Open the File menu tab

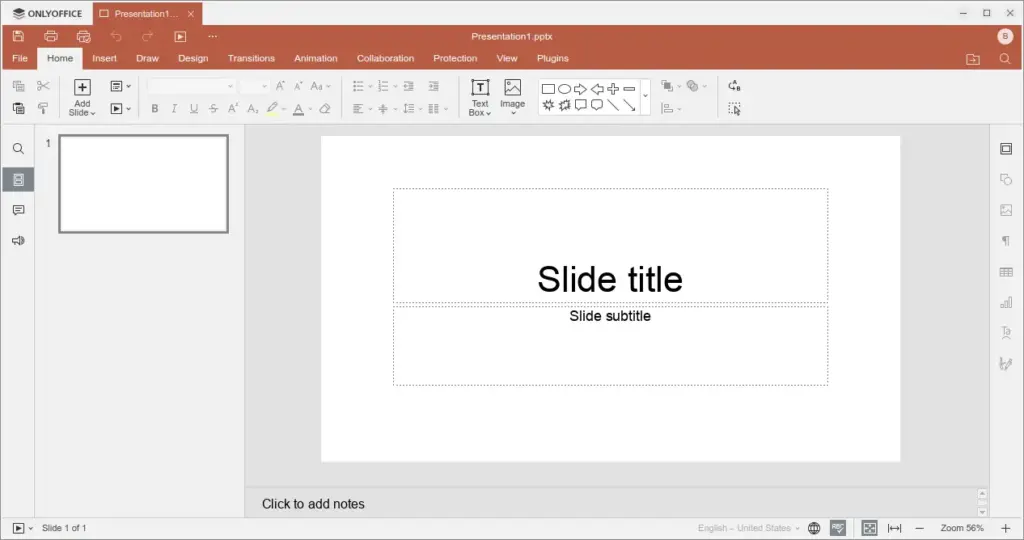pyautogui.click(x=20, y=58)
